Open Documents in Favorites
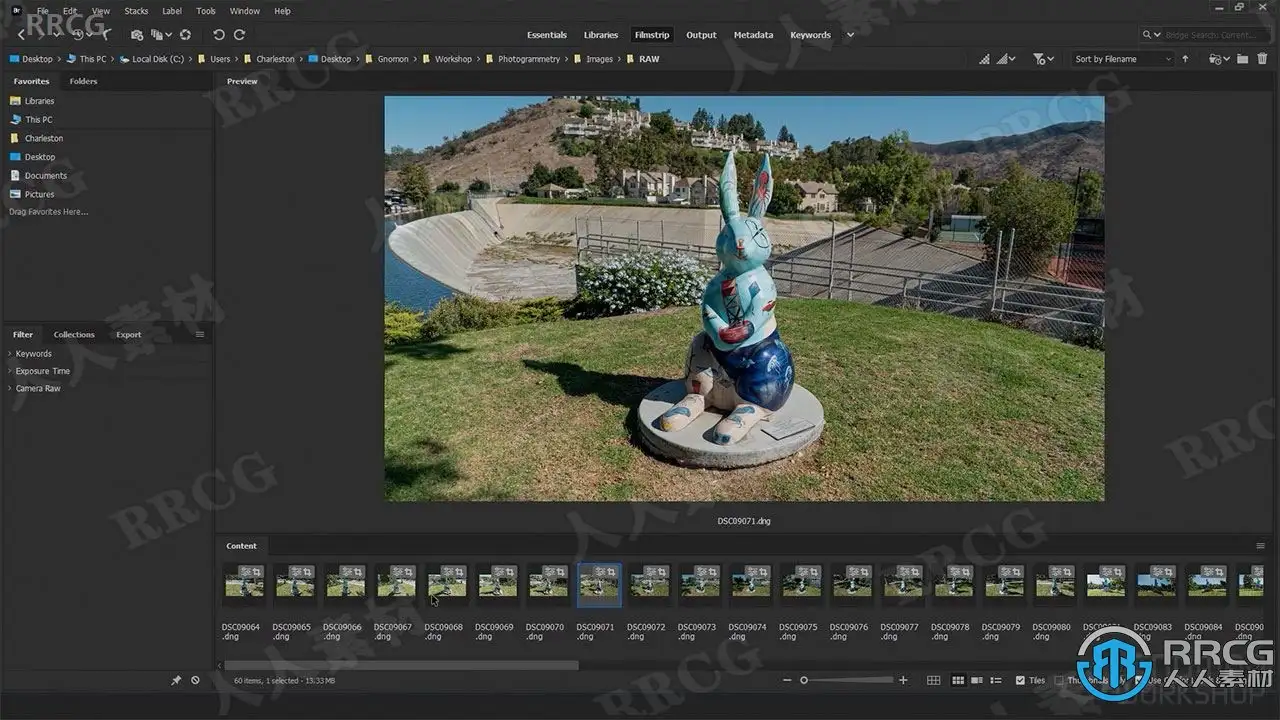The height and width of the screenshot is (720, 1280). [x=45, y=176]
